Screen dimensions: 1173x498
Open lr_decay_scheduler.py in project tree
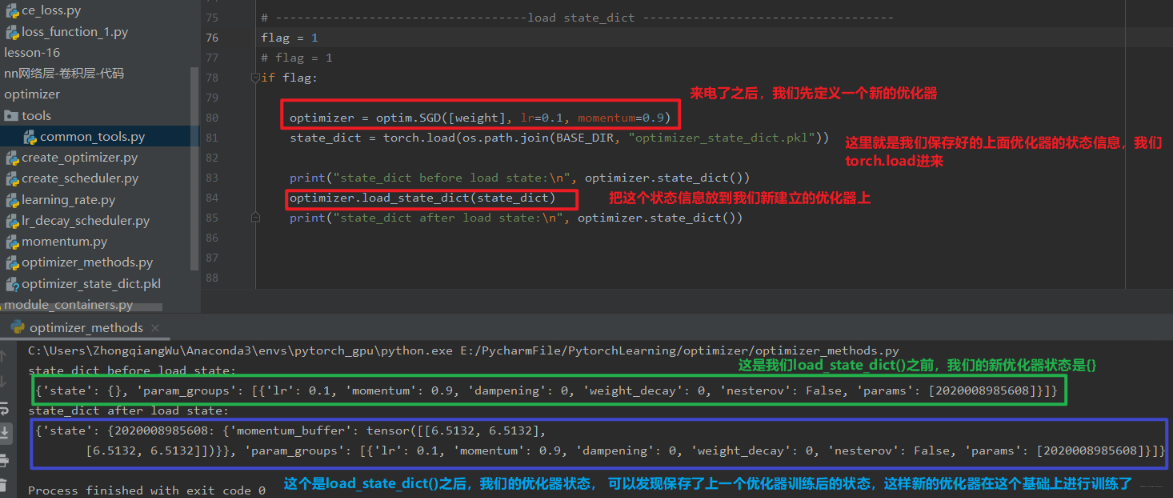(85, 221)
